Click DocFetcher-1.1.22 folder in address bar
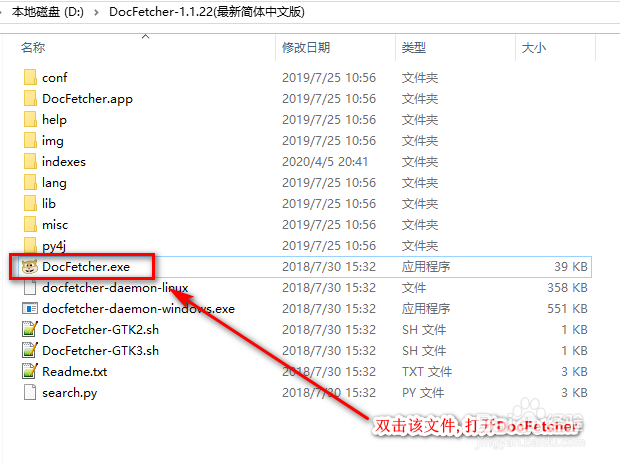This screenshot has width=620, height=464. [x=207, y=12]
